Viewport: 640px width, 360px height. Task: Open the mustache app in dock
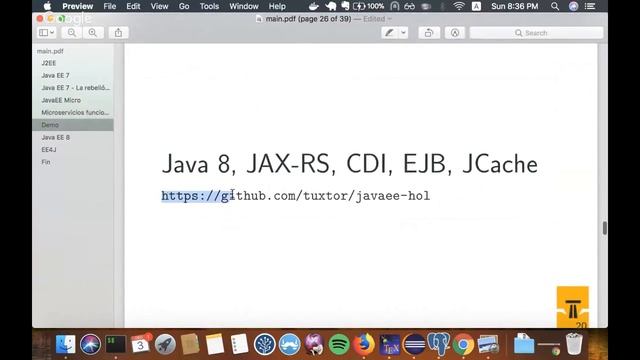pos(289,344)
